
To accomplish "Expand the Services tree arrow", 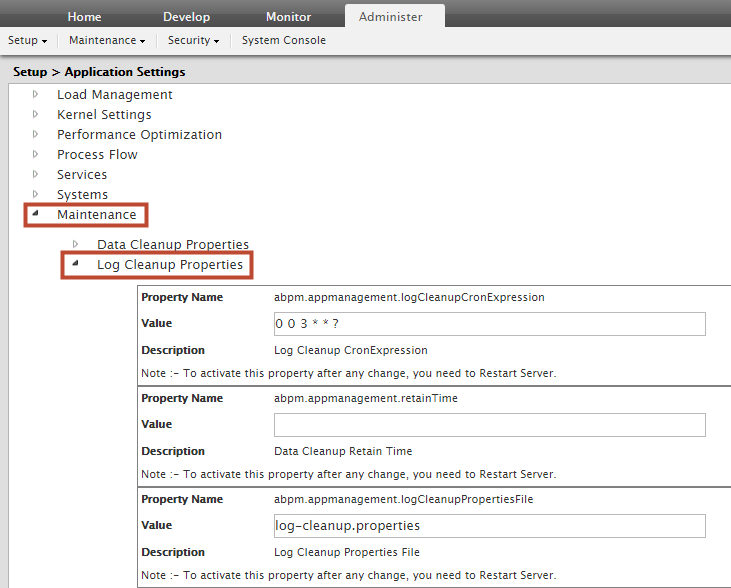I will coord(35,174).
